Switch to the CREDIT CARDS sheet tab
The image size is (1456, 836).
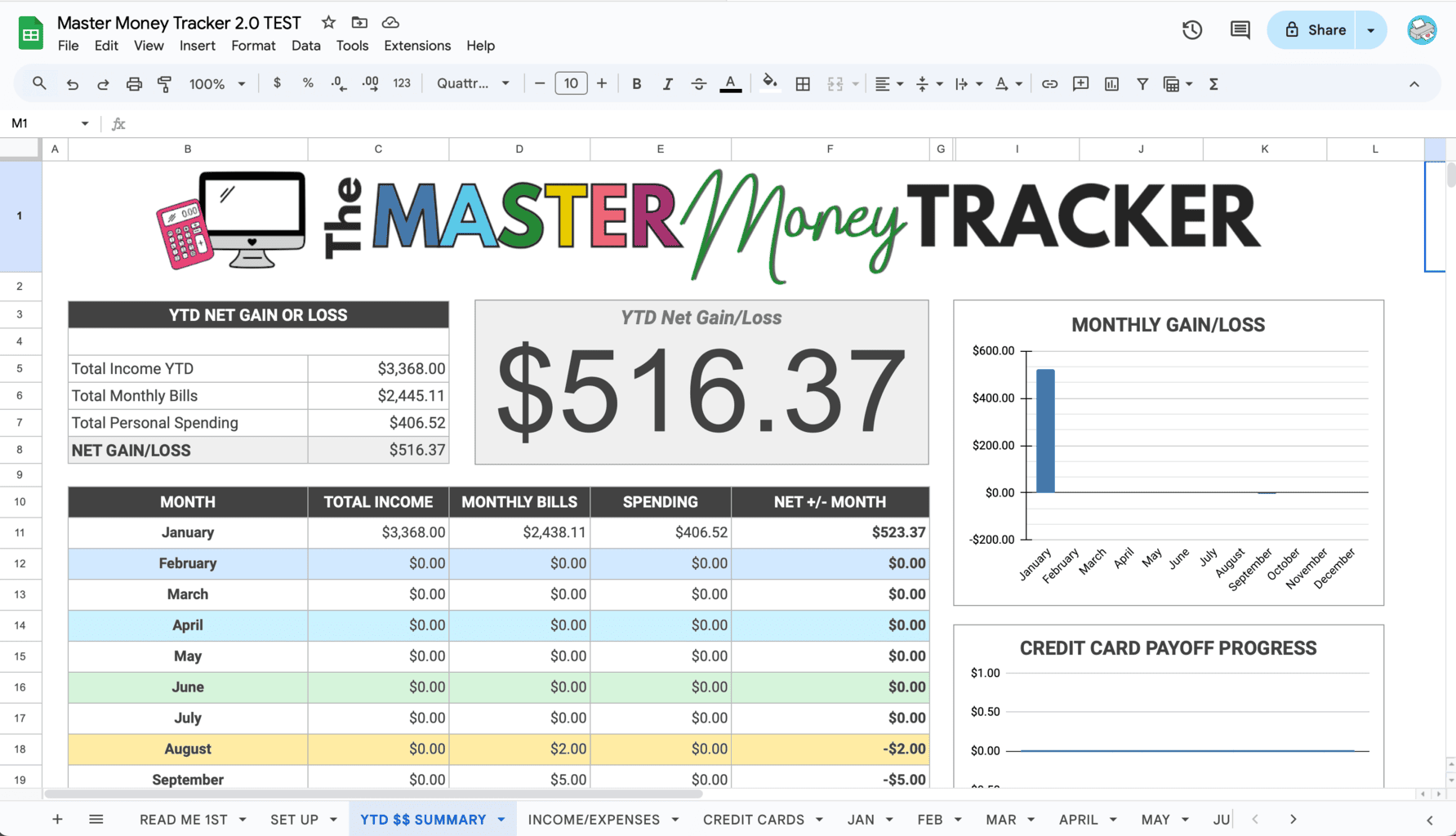tap(753, 819)
